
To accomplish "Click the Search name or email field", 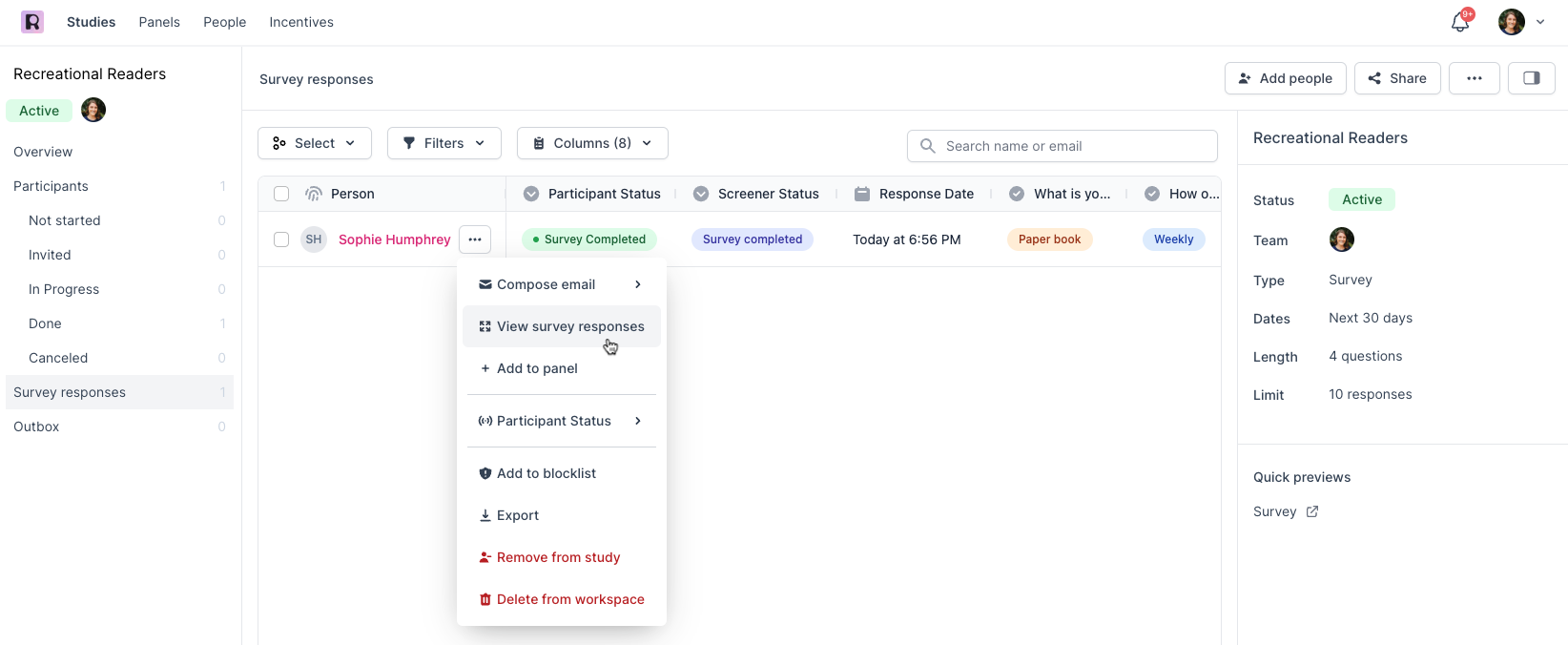I will pyautogui.click(x=1073, y=146).
